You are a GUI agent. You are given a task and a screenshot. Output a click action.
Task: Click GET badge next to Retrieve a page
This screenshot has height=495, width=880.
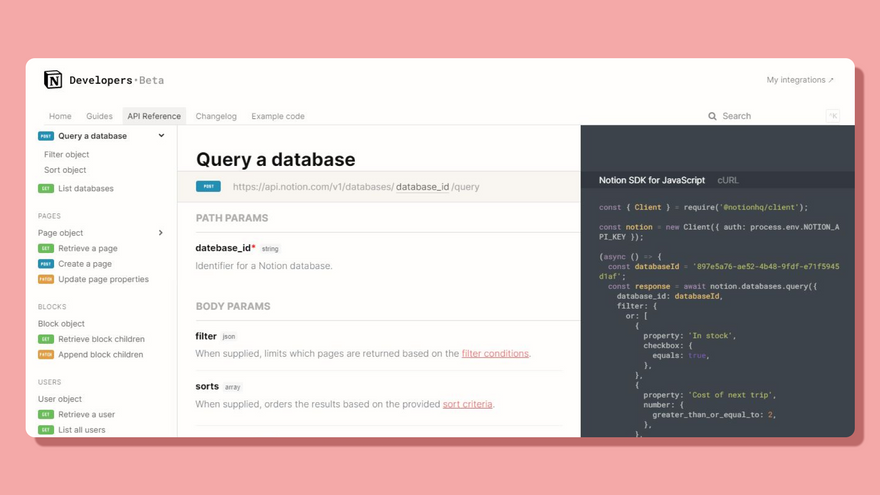tap(46, 248)
